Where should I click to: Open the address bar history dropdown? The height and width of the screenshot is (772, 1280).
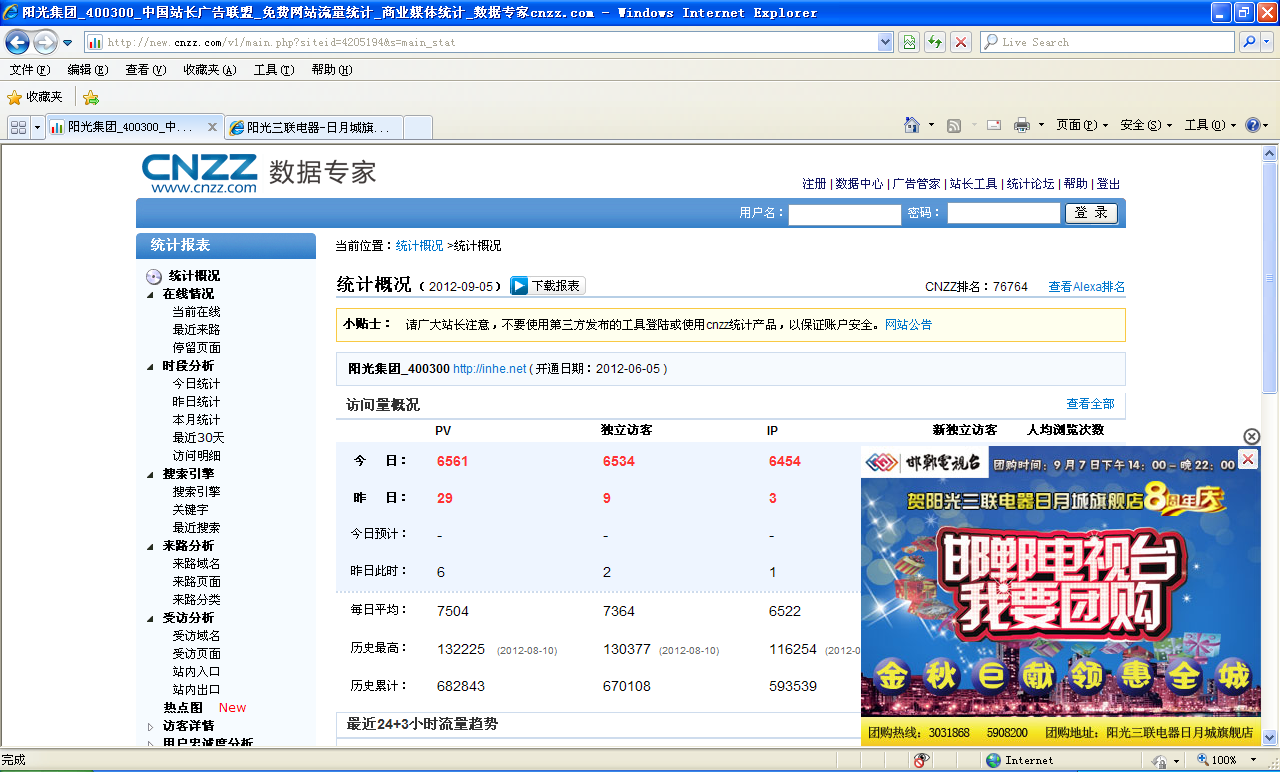pyautogui.click(x=885, y=42)
